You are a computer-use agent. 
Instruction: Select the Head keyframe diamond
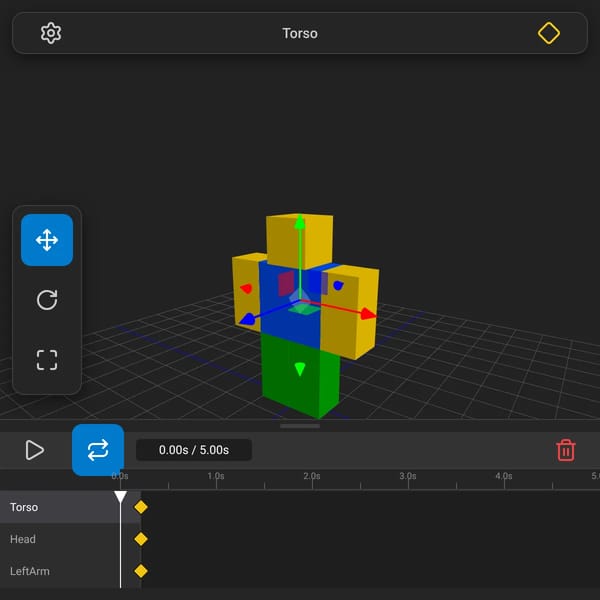point(141,539)
